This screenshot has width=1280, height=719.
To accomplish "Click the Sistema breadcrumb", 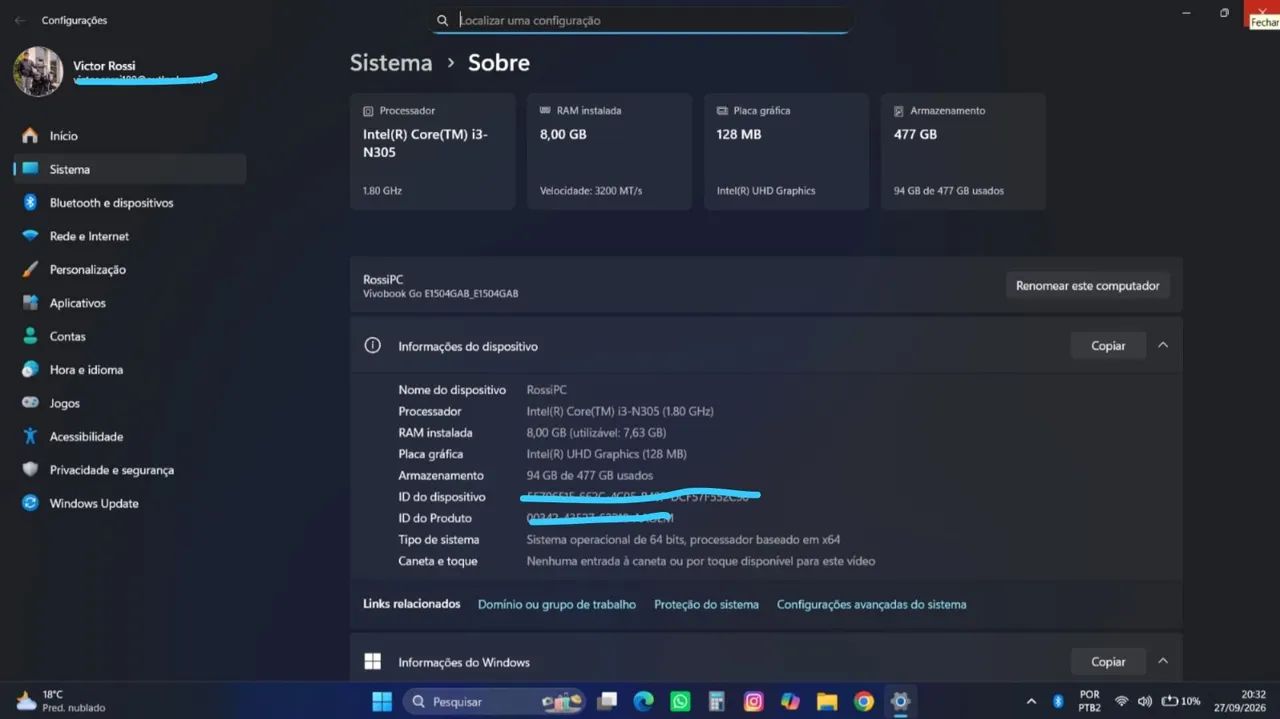I will [x=391, y=62].
